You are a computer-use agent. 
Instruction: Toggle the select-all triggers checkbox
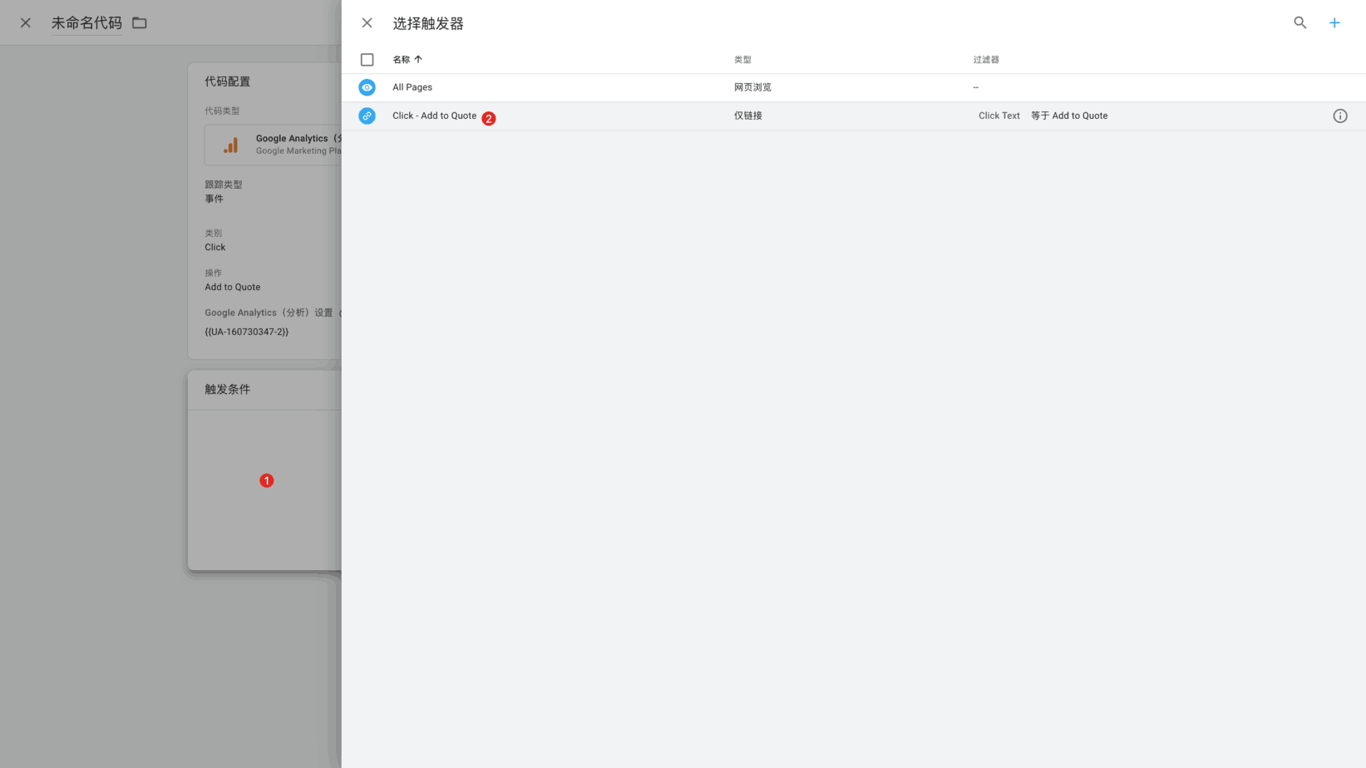[367, 60]
